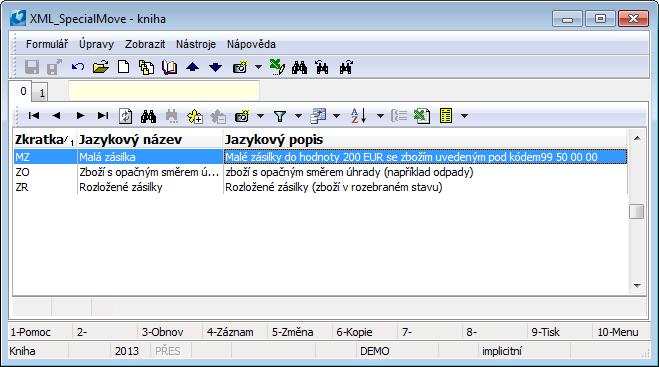Go to the previous record arrow
The height and width of the screenshot is (367, 659).
(x=56, y=116)
